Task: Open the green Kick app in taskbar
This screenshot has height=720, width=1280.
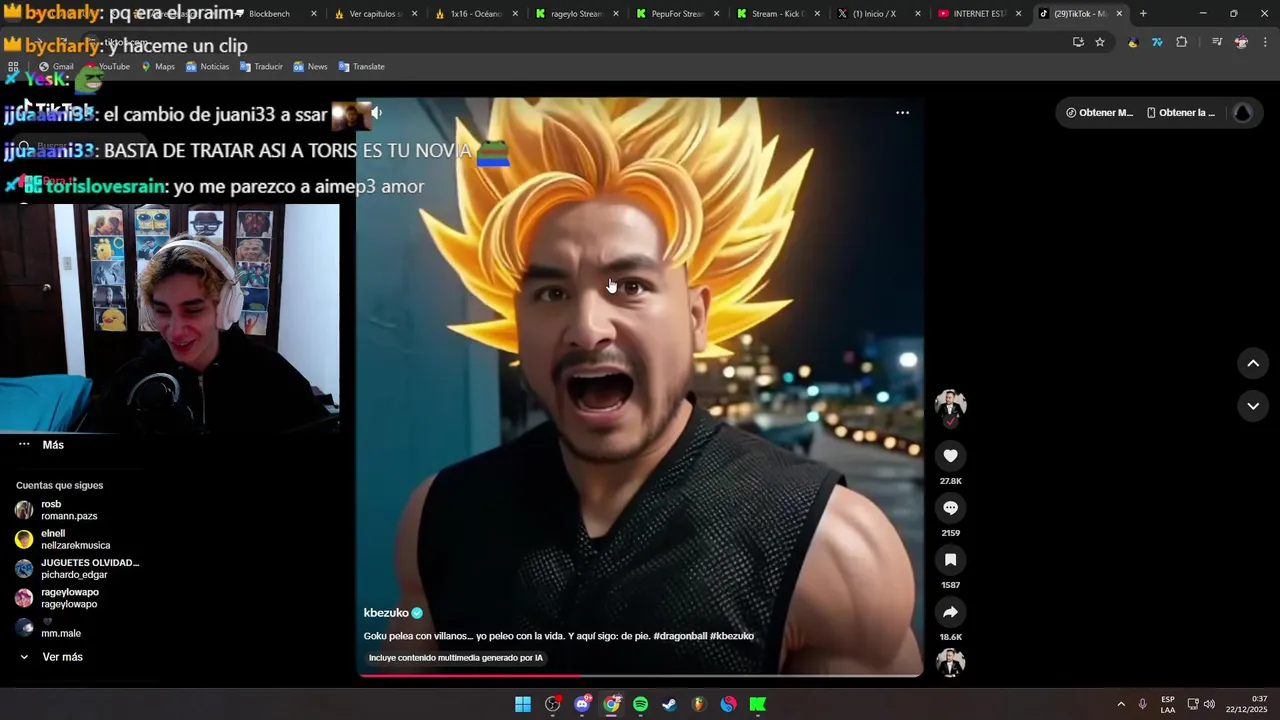Action: point(758,705)
